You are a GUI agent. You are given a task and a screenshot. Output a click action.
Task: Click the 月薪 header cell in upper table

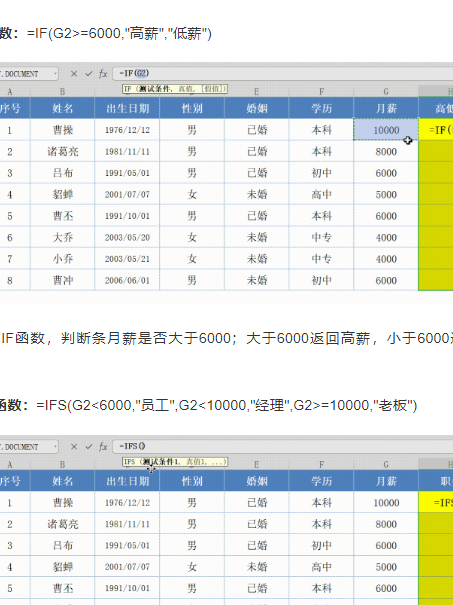(386, 108)
